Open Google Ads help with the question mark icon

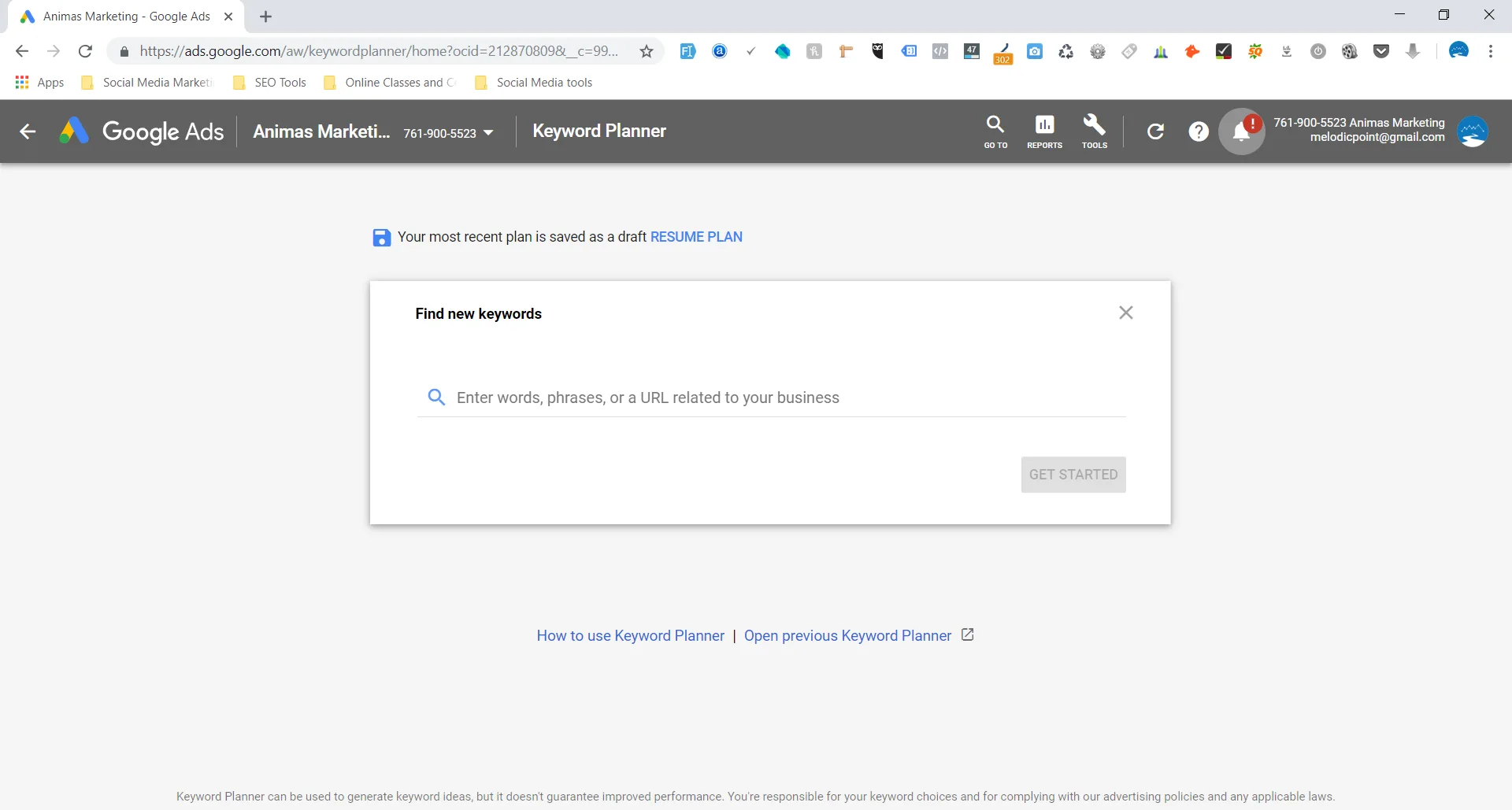[x=1198, y=131]
